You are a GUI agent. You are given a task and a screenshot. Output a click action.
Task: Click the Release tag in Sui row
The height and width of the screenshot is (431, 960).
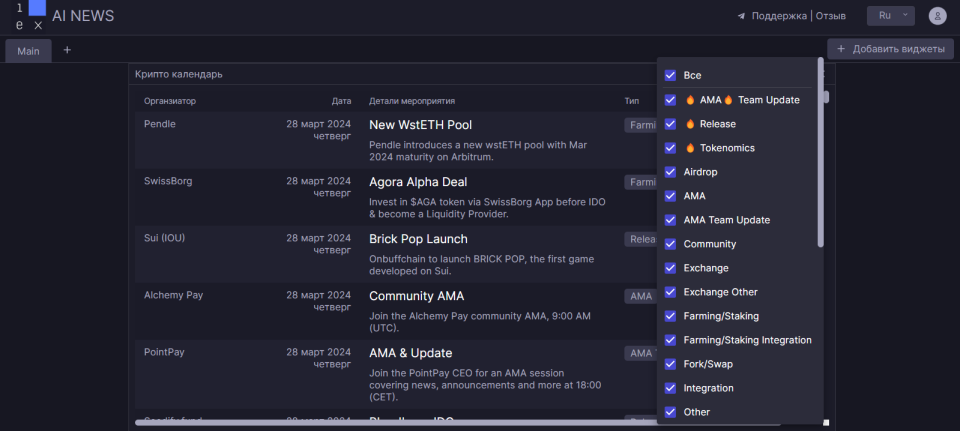point(640,239)
